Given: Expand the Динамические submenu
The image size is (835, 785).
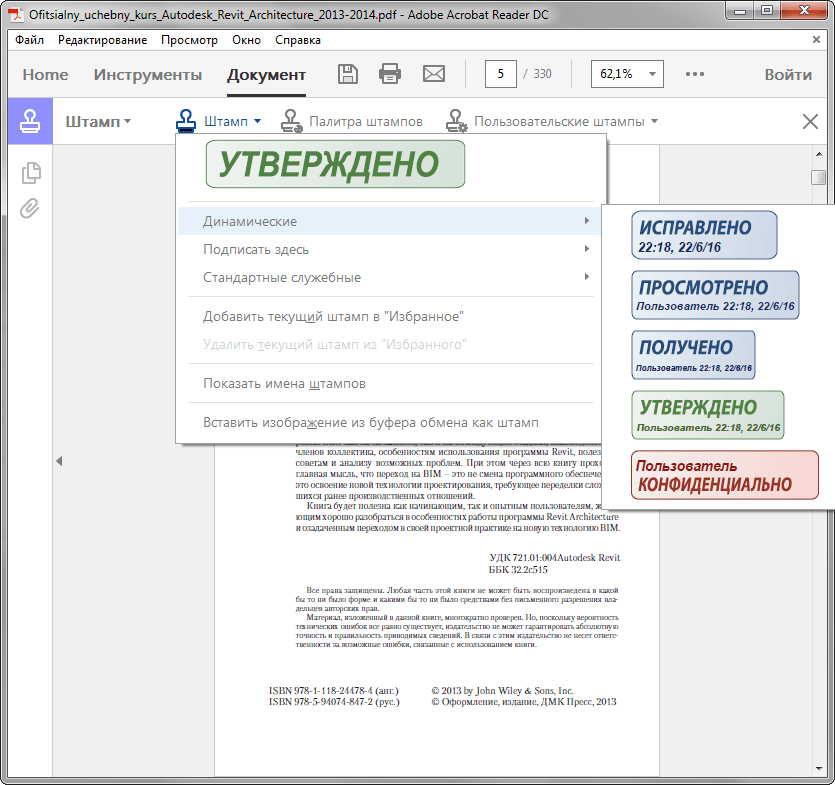Looking at the screenshot, I should point(390,221).
